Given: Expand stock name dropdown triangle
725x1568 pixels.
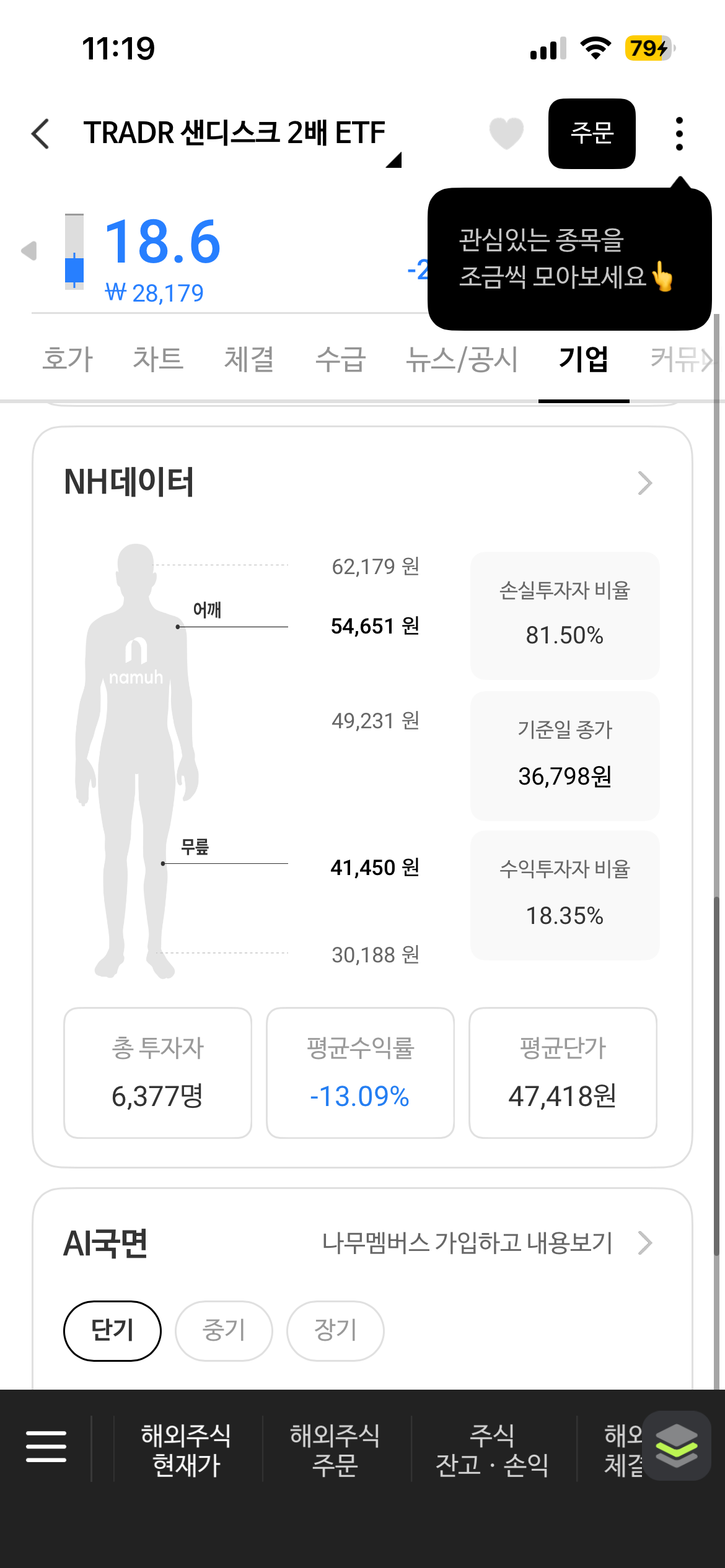Looking at the screenshot, I should click(394, 160).
